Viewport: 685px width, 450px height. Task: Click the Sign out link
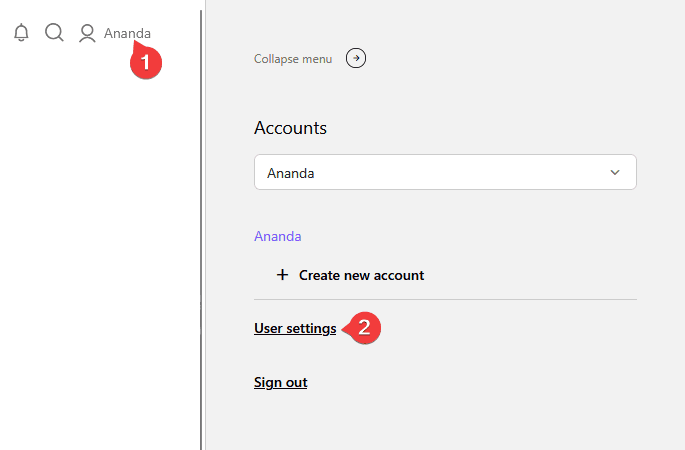click(280, 382)
